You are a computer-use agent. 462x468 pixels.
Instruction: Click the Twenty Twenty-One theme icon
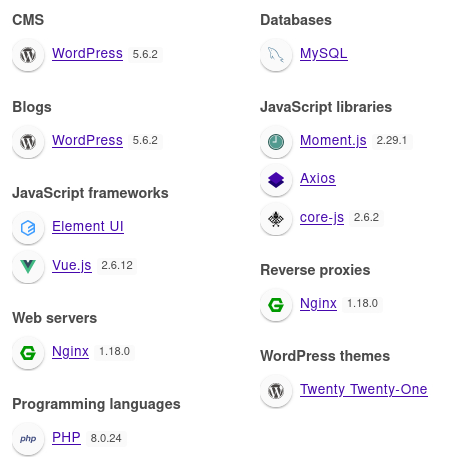pos(276,391)
